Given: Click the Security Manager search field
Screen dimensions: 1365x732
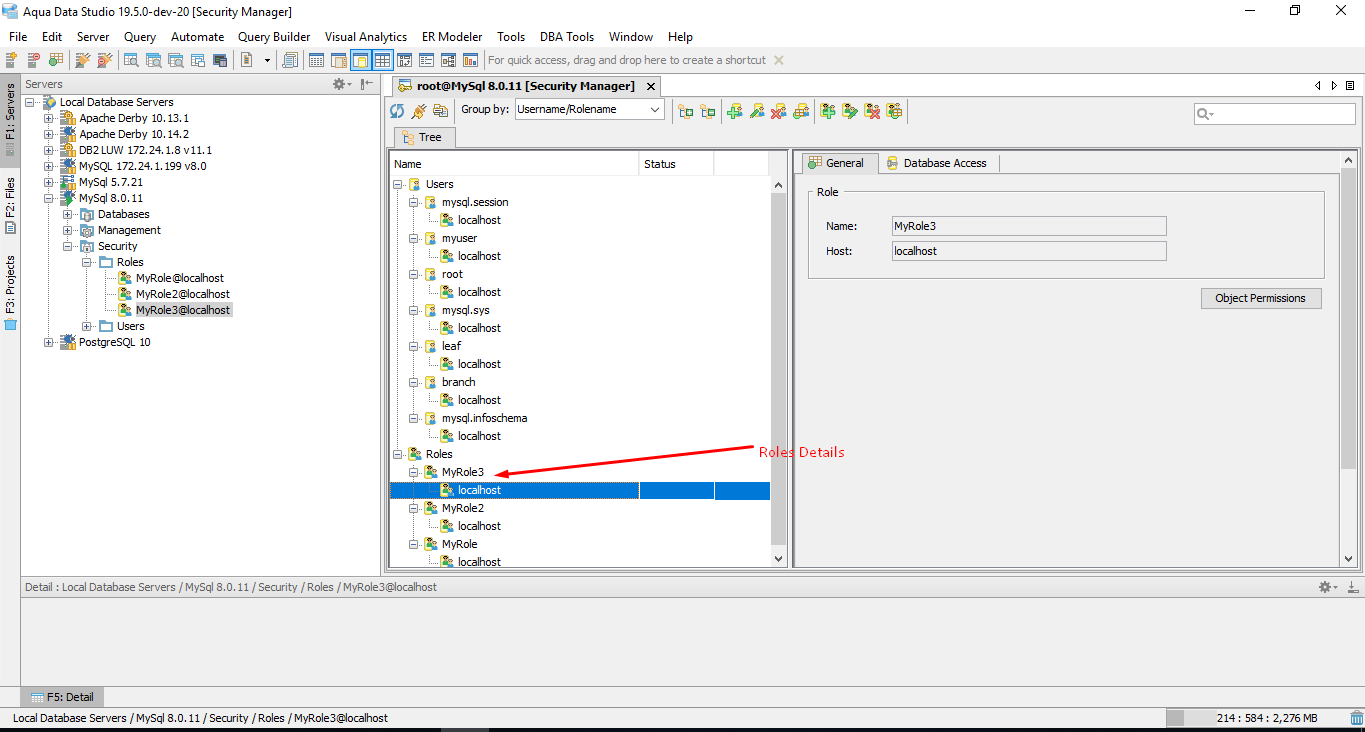Looking at the screenshot, I should pyautogui.click(x=1275, y=114).
